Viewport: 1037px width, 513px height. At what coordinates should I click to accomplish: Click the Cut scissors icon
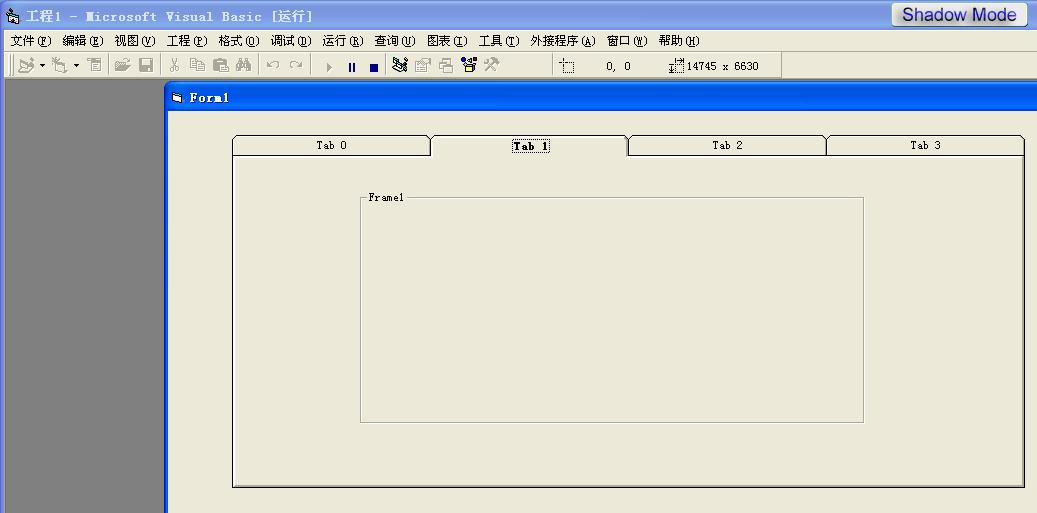[174, 65]
